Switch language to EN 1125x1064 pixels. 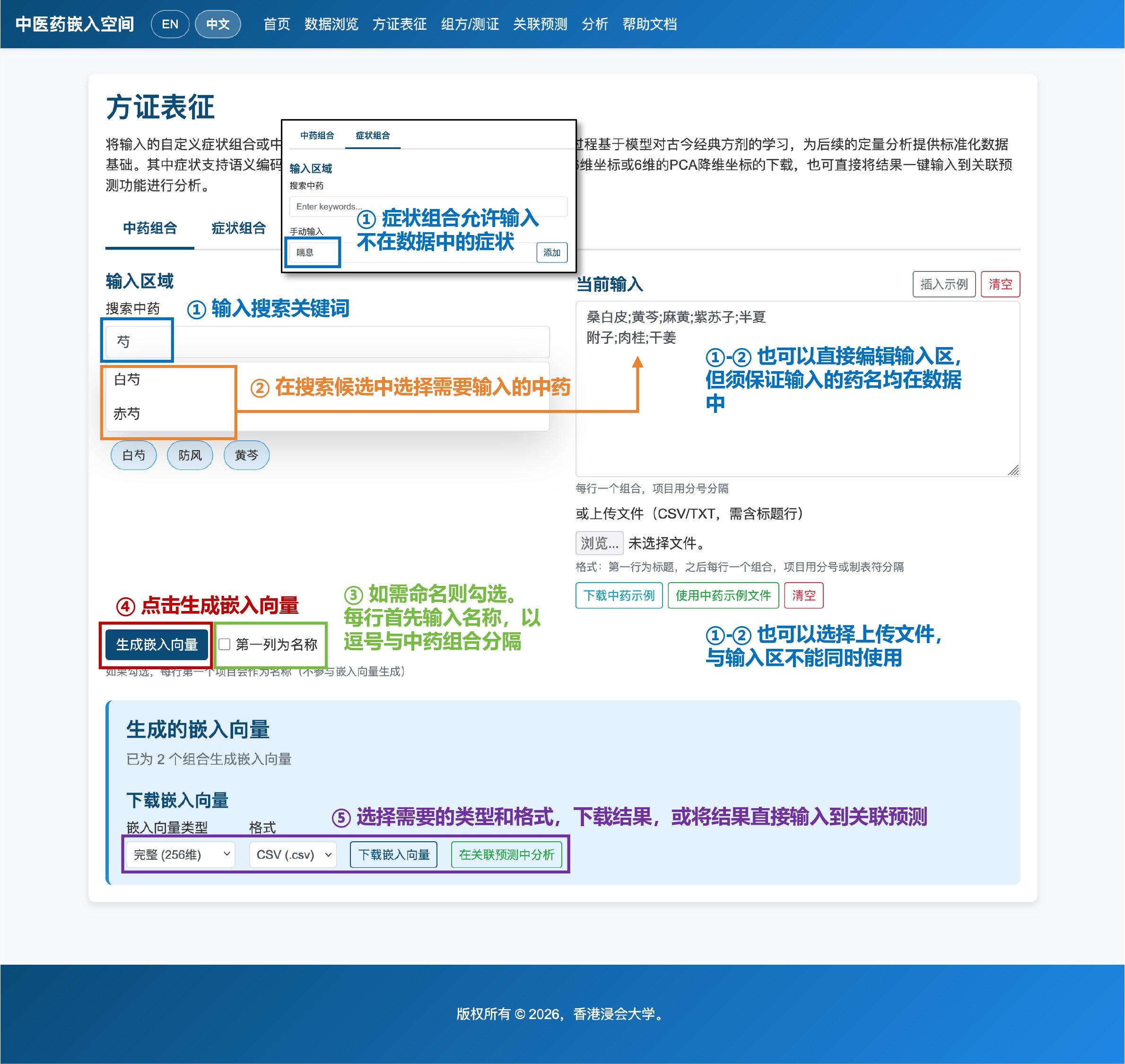pos(170,25)
